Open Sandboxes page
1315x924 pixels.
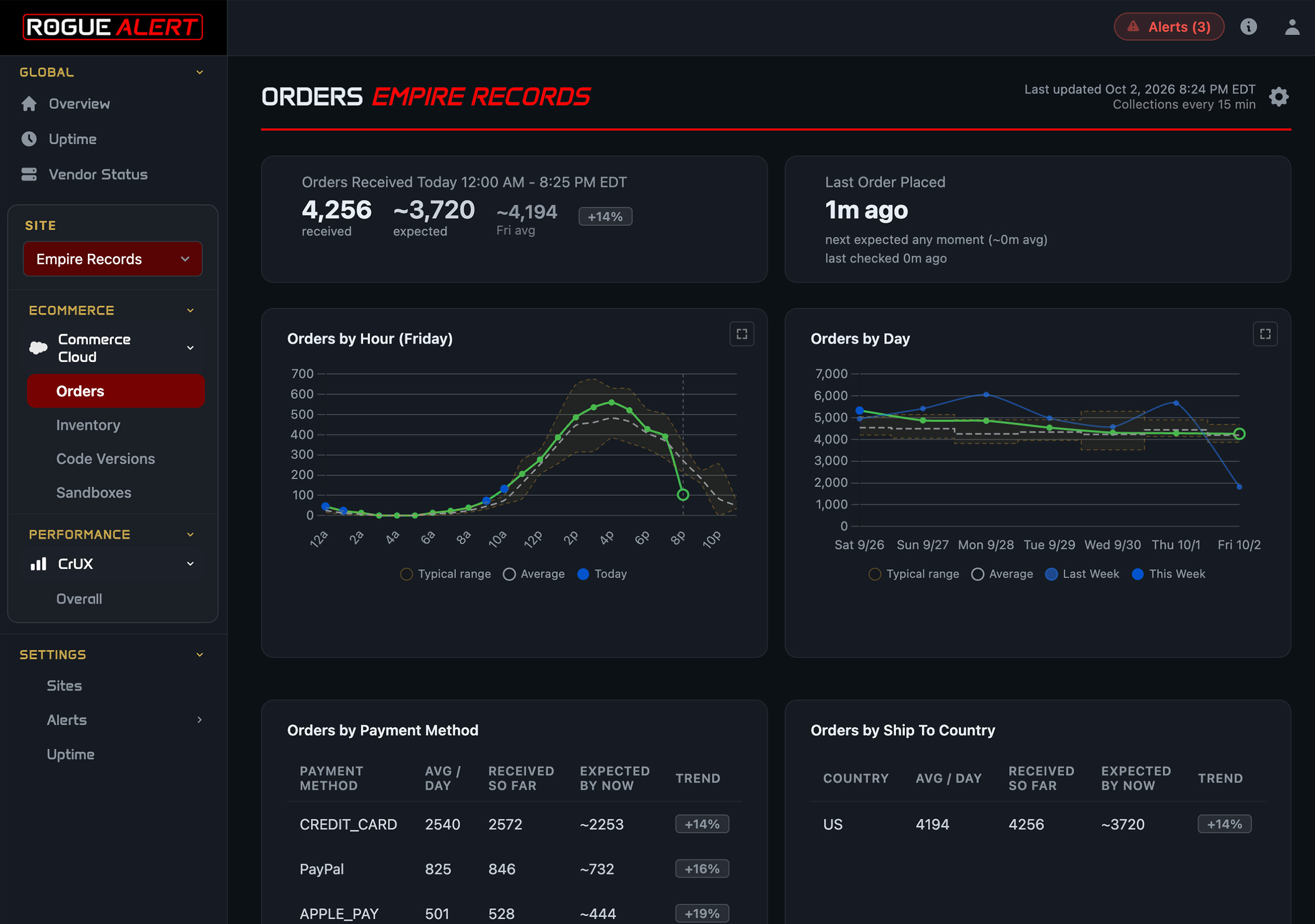[93, 492]
